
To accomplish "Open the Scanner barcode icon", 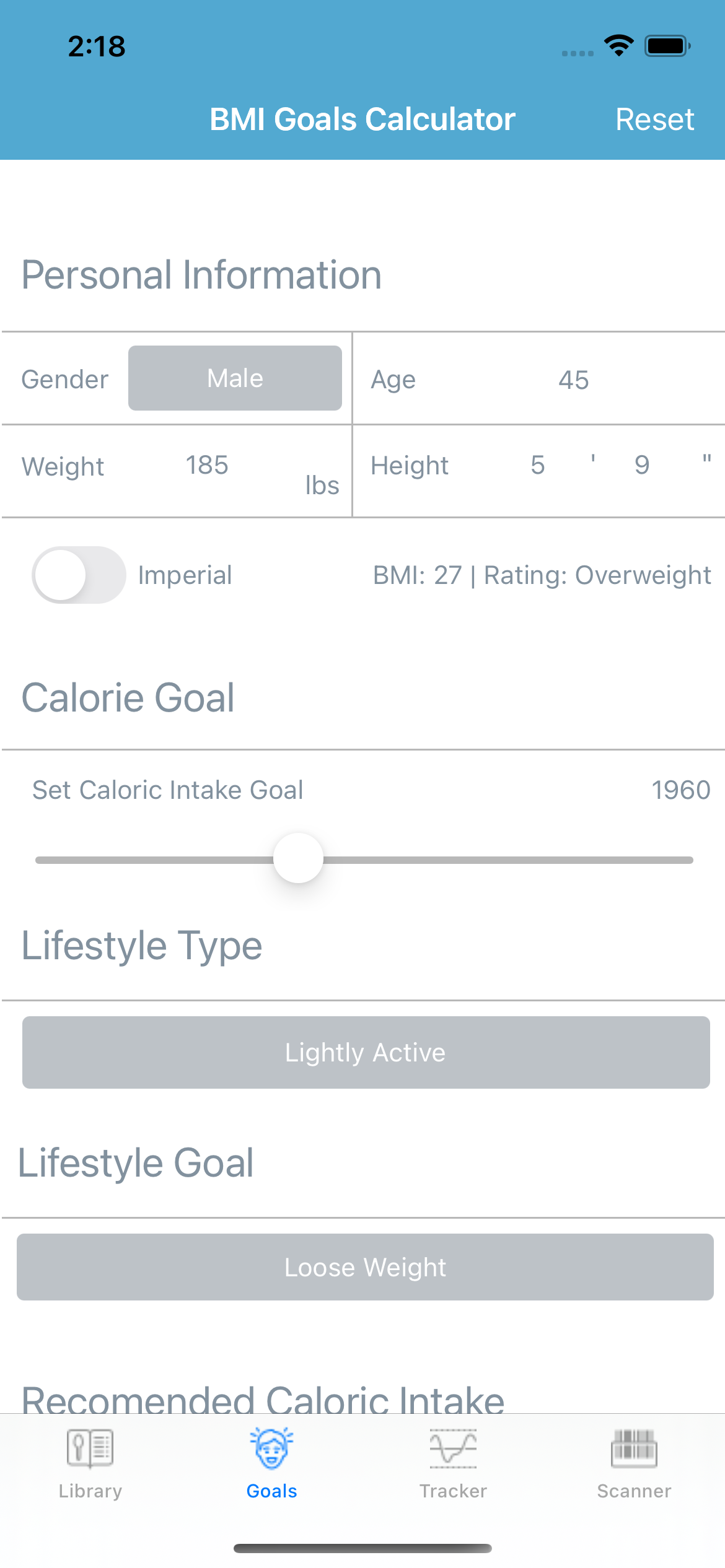I will coord(634,1448).
